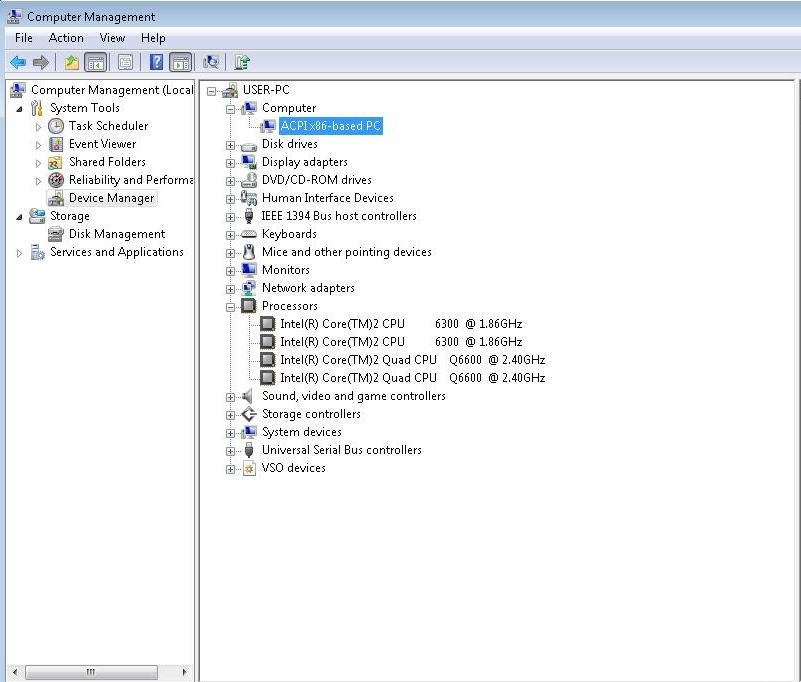Open the Action menu

click(66, 38)
